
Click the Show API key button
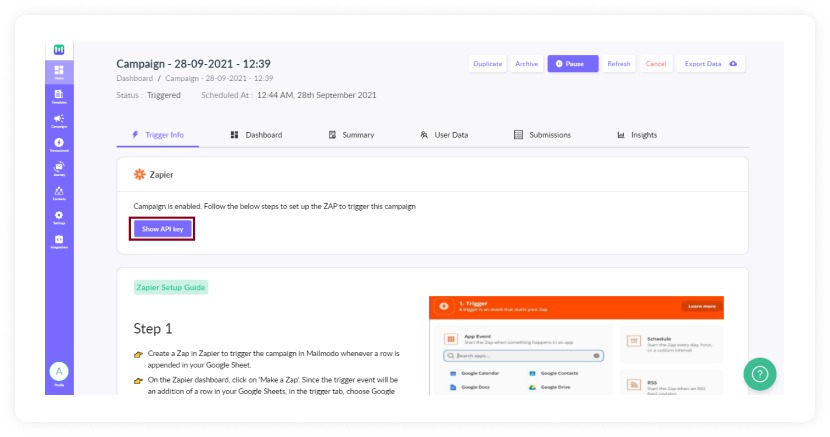[162, 229]
